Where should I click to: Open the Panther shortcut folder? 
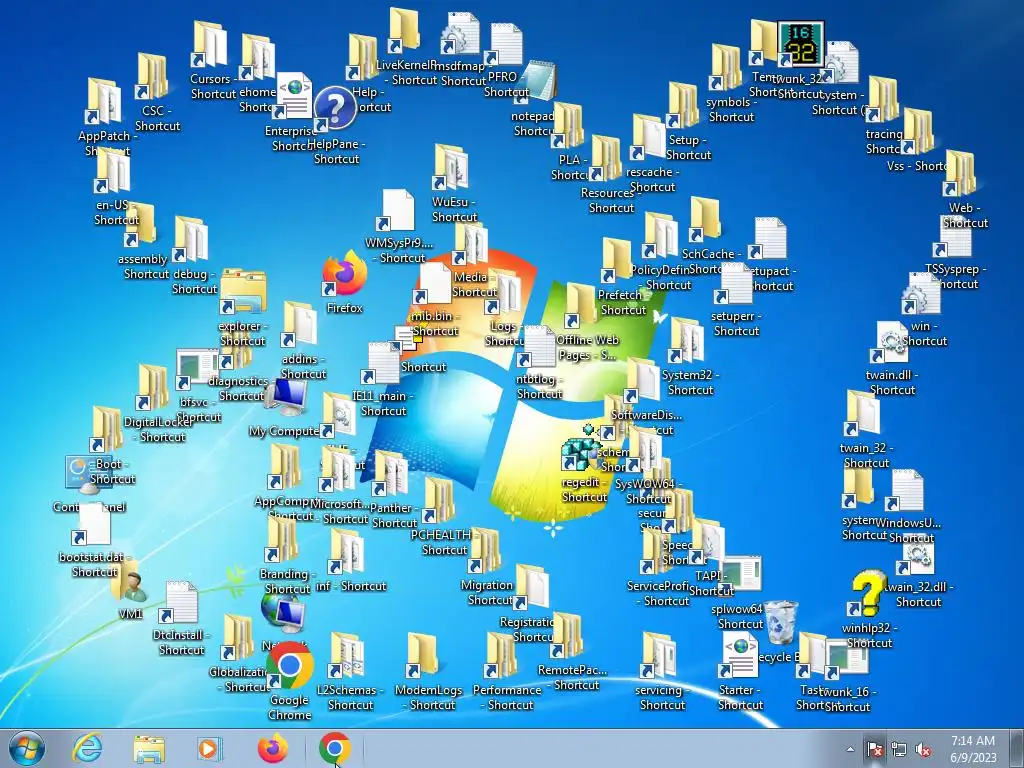(x=390, y=474)
